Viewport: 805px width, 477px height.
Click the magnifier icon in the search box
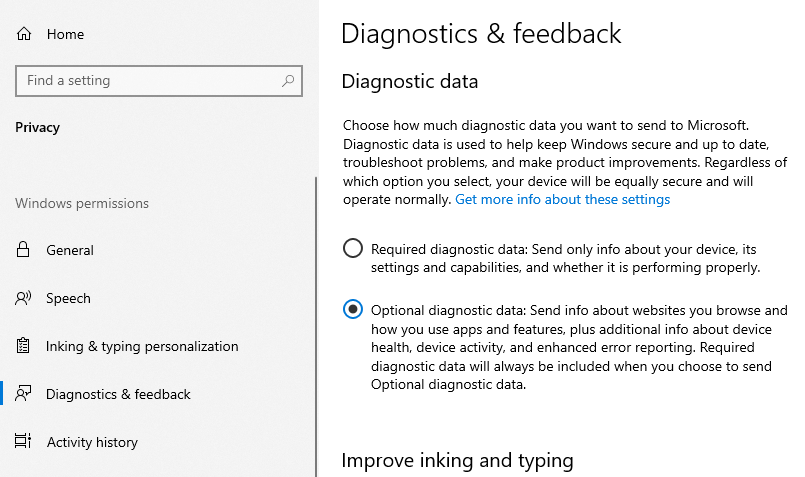click(288, 81)
